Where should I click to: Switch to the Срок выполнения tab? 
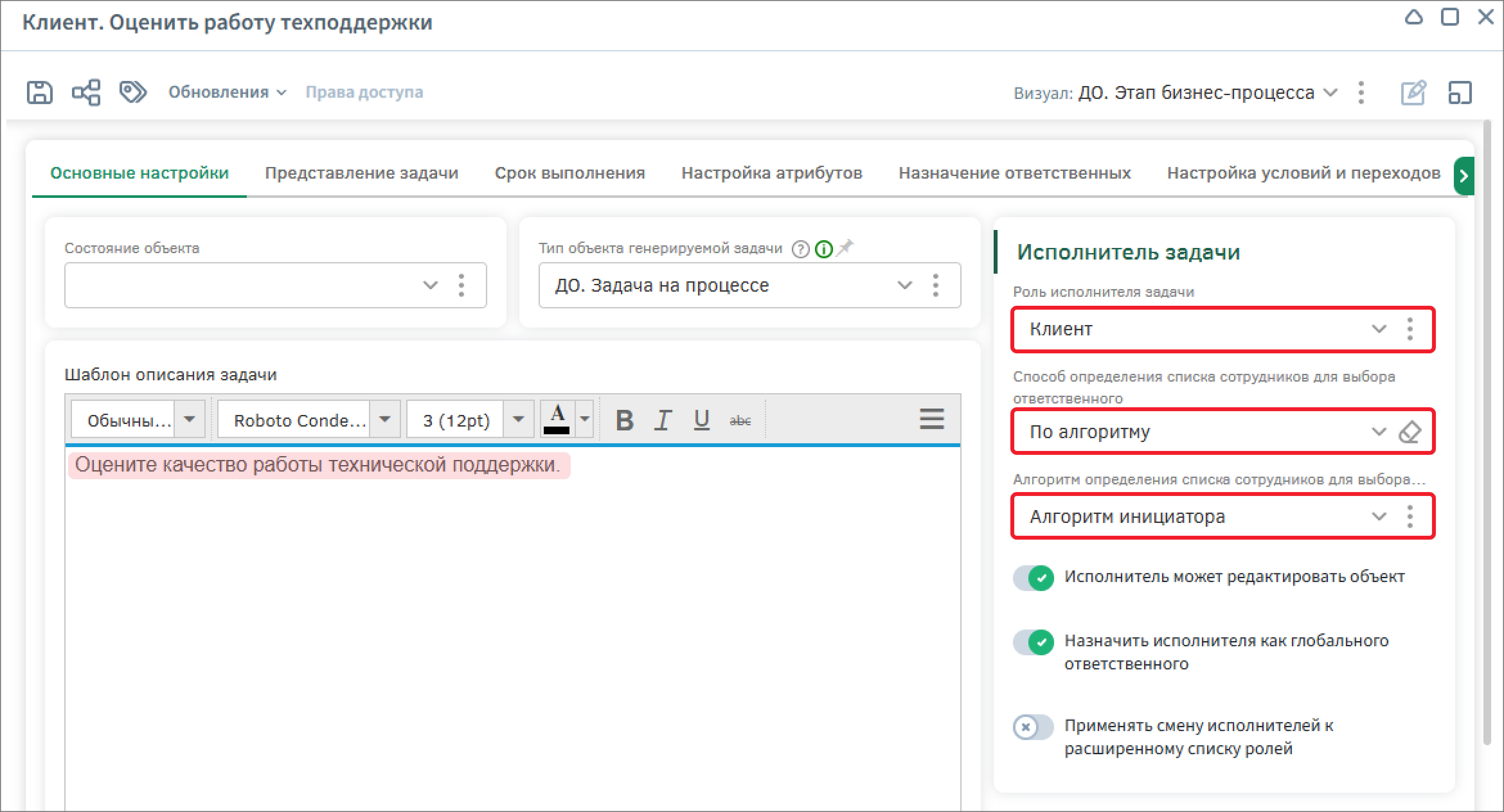coord(570,173)
